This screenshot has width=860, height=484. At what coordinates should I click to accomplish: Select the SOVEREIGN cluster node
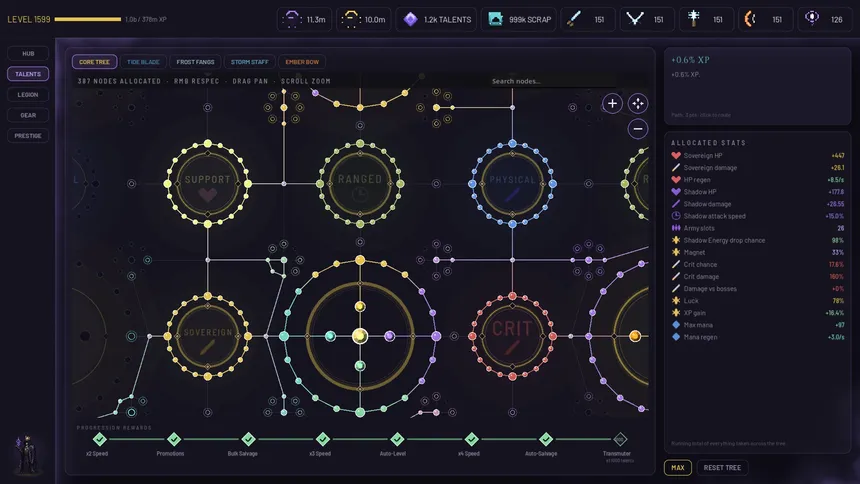(x=207, y=336)
